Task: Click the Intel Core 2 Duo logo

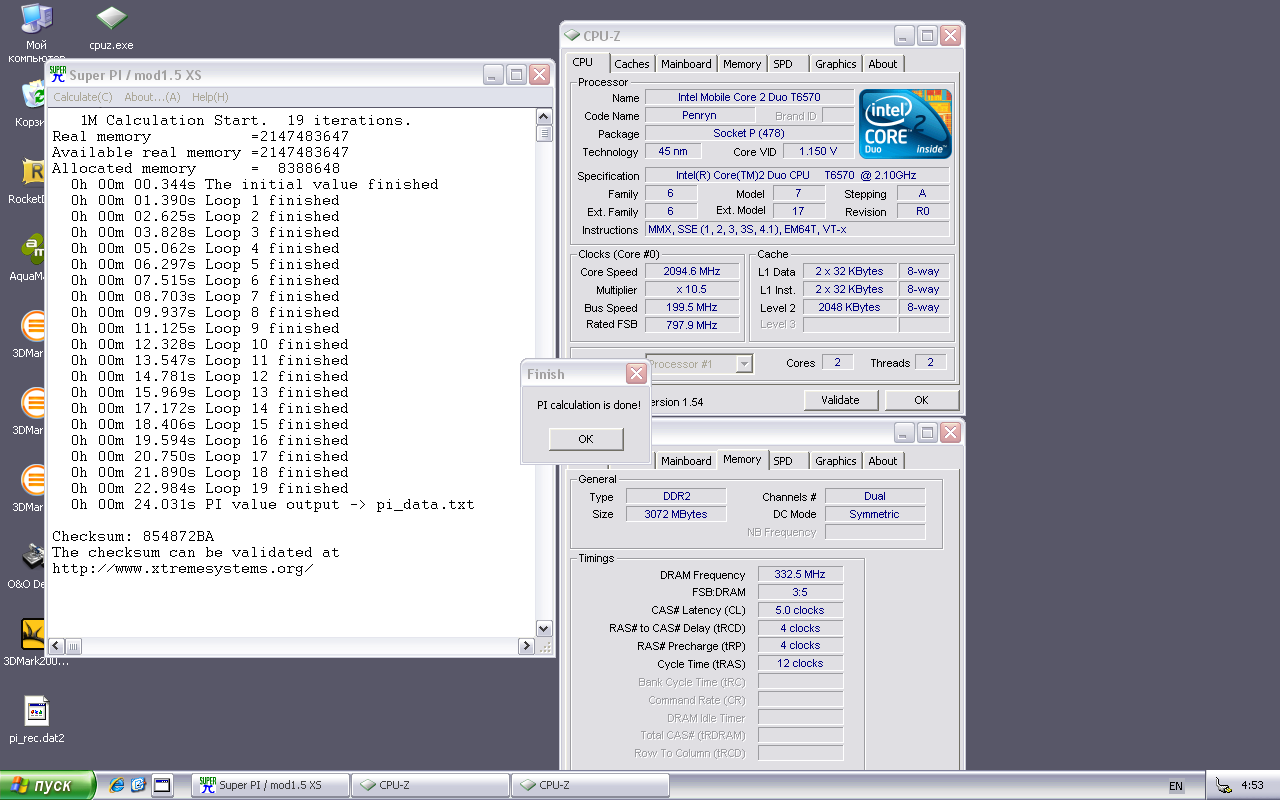Action: (906, 124)
